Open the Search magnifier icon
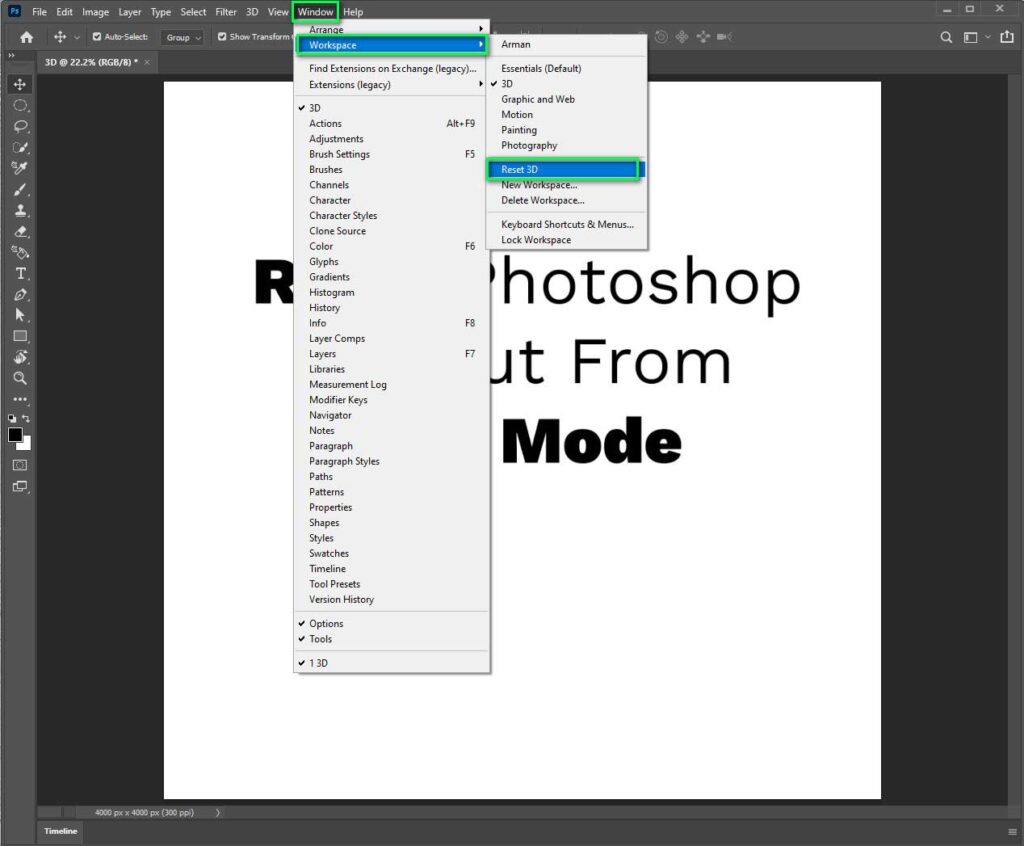Viewport: 1024px width, 846px height. pyautogui.click(x=946, y=37)
